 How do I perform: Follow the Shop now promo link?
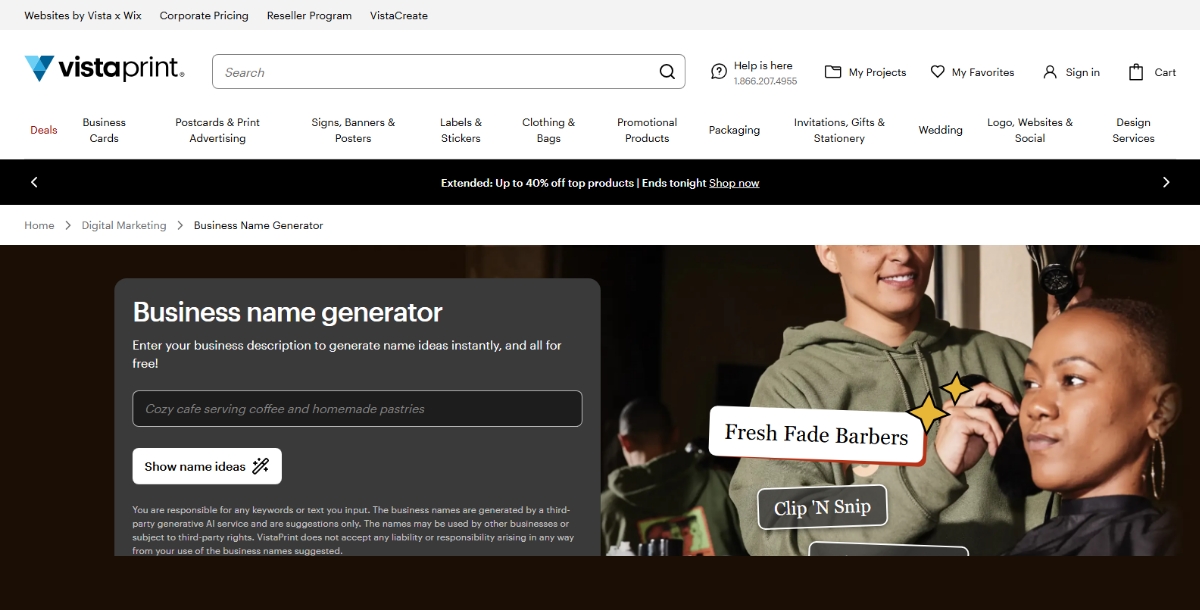point(734,183)
